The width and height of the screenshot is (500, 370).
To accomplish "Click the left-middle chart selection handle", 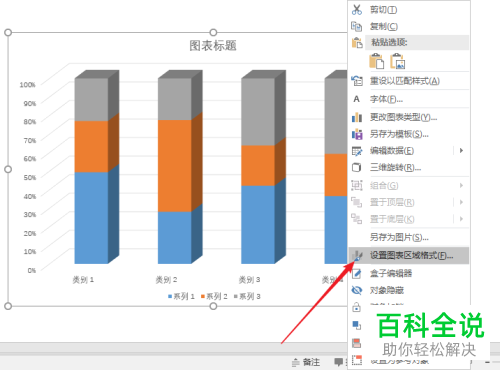I will 8,169.
